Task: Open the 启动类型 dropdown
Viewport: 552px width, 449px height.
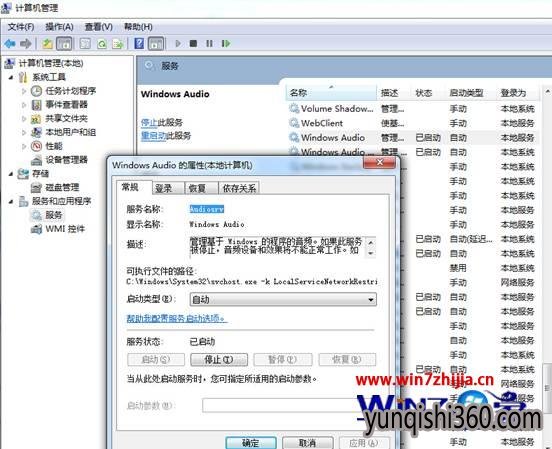Action: pos(283,299)
